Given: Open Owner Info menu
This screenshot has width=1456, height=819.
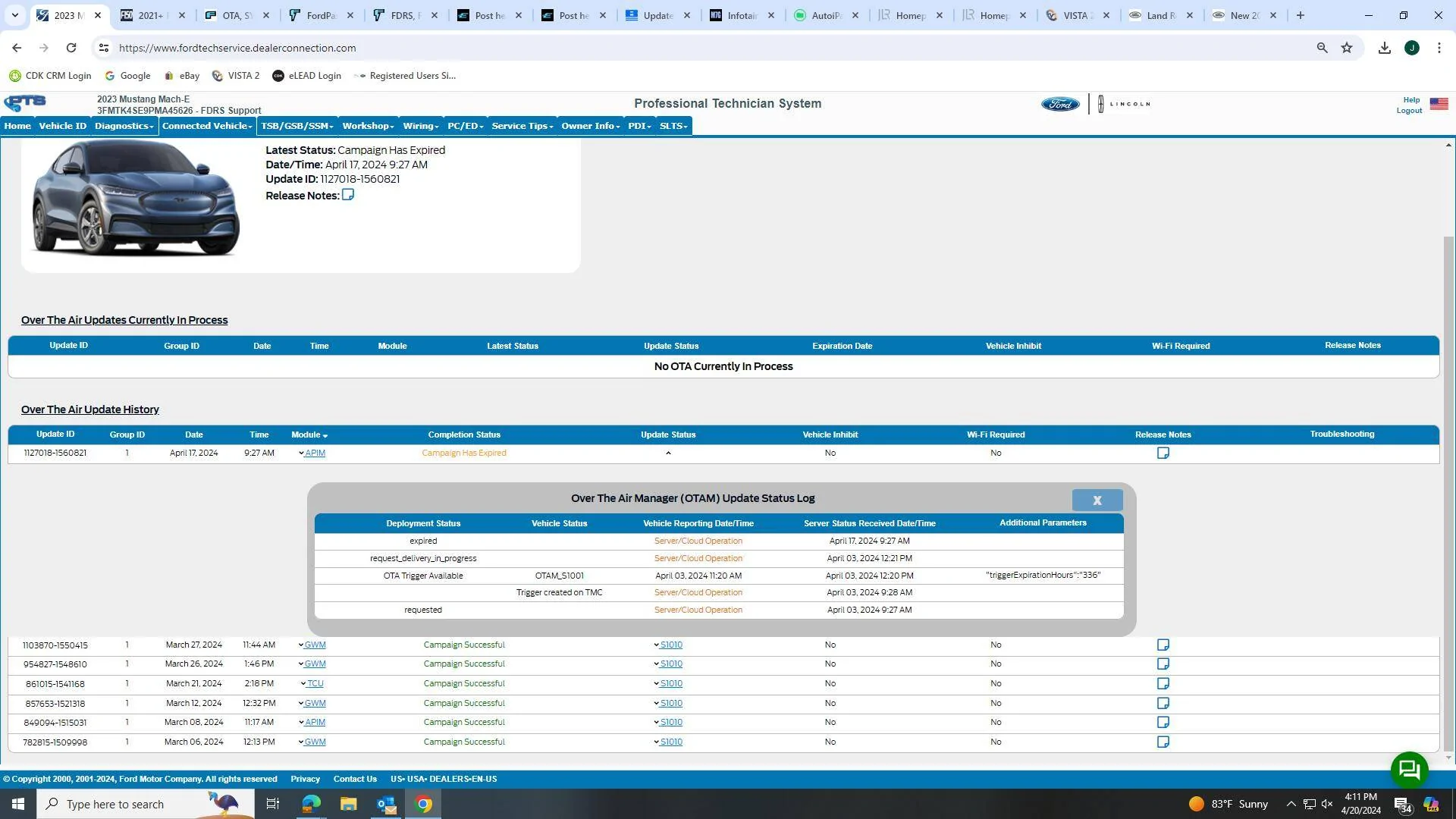Looking at the screenshot, I should (591, 126).
